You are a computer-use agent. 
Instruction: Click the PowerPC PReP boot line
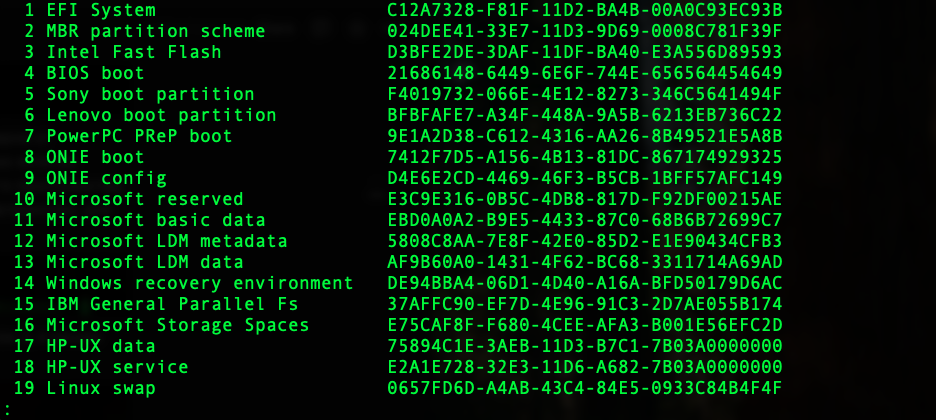tap(139, 136)
